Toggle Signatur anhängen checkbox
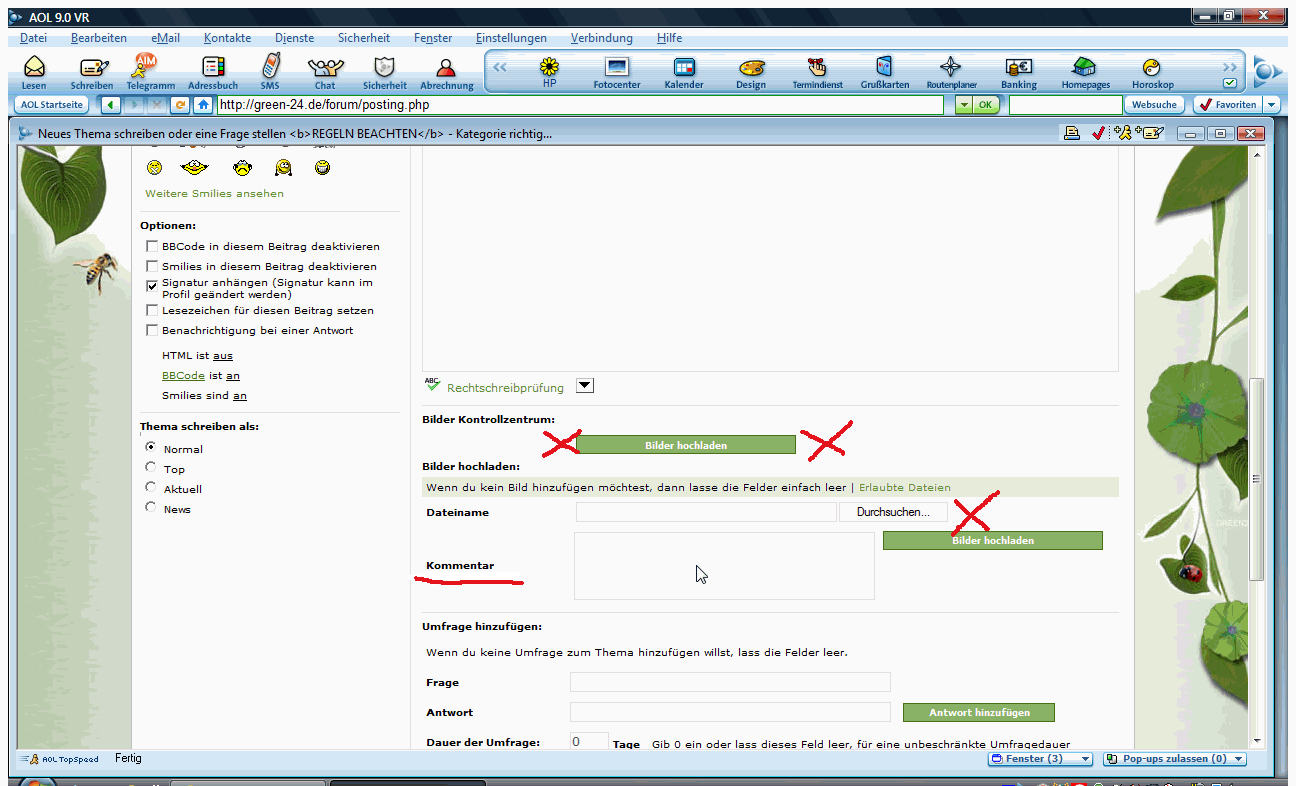This screenshot has height=786, width=1296. 152,284
